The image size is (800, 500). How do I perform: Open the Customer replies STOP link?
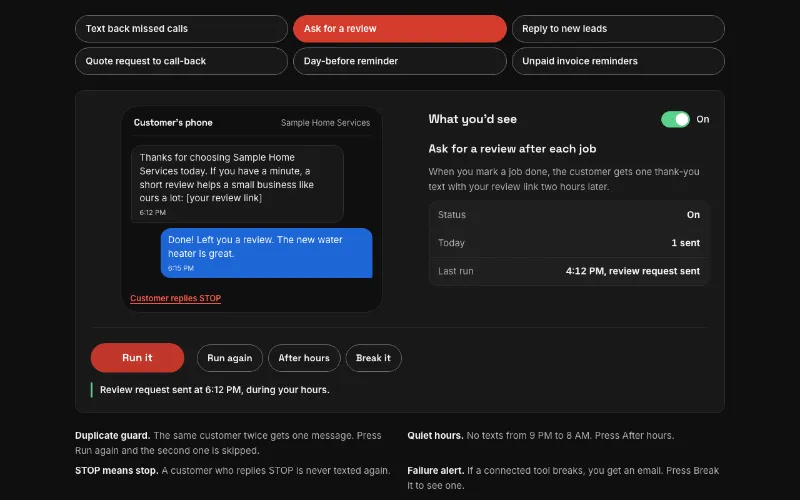click(176, 298)
